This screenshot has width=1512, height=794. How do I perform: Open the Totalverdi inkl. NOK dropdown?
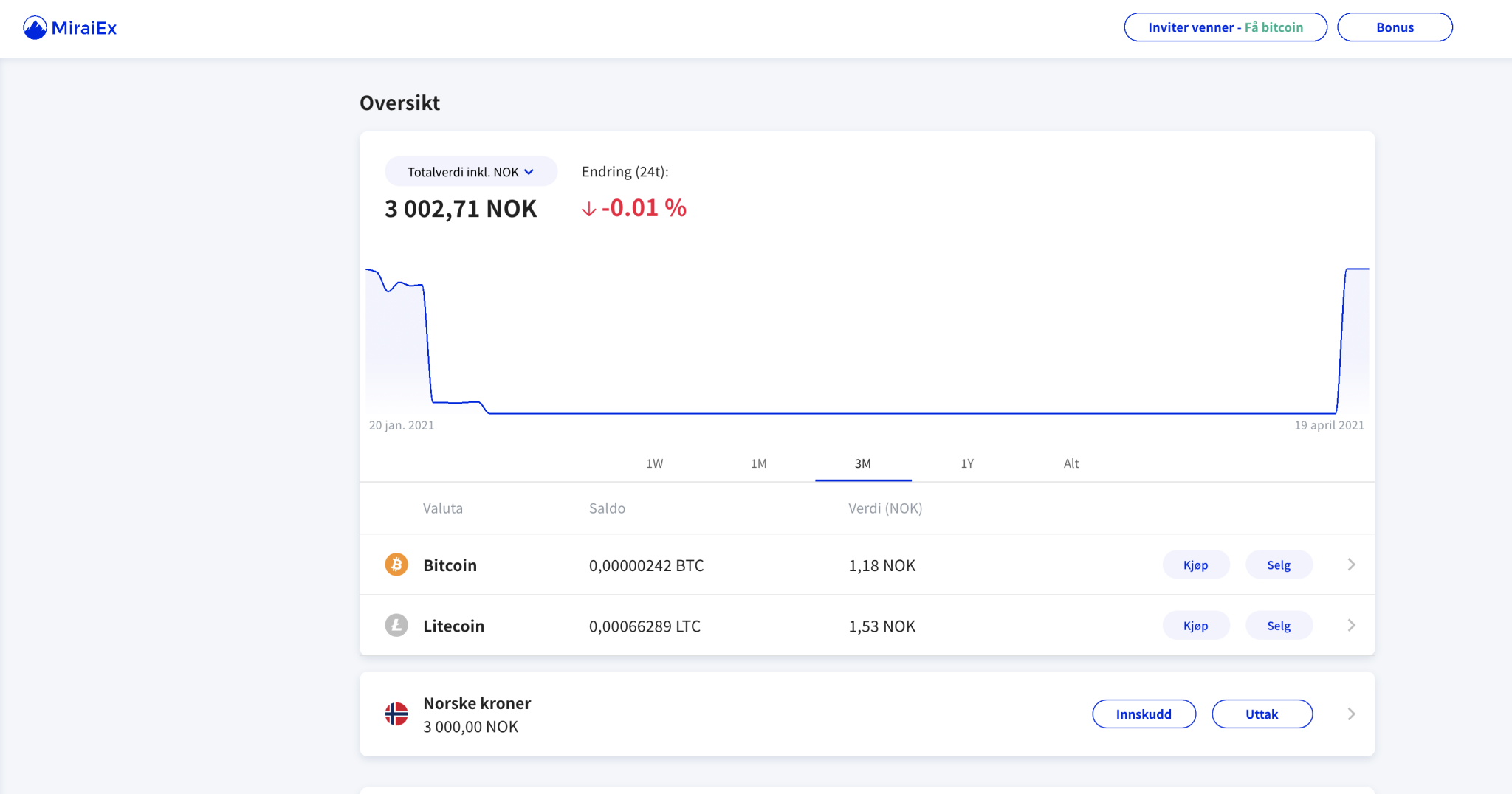coord(470,172)
